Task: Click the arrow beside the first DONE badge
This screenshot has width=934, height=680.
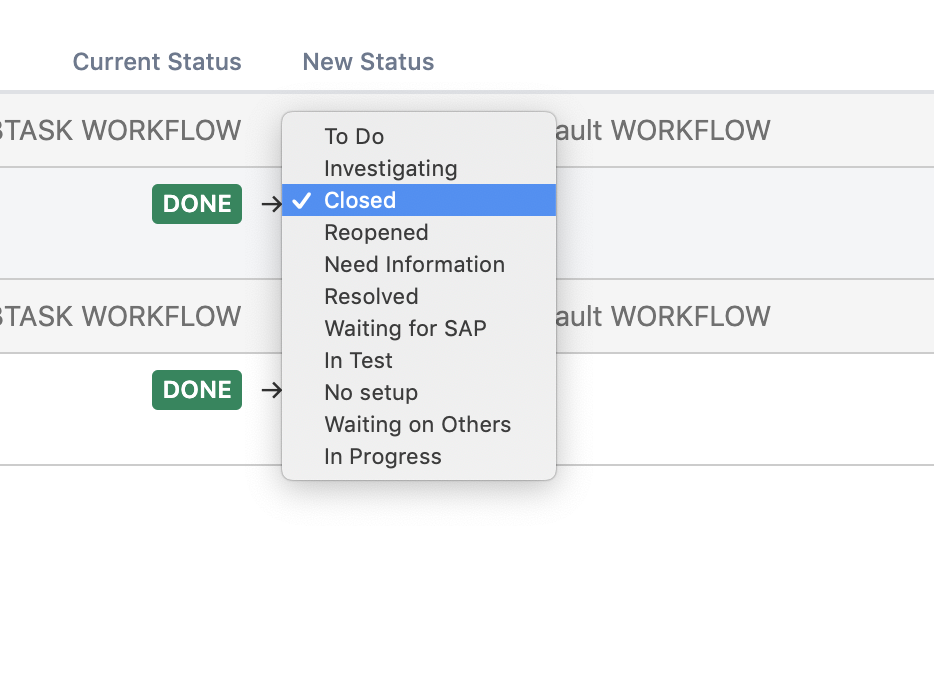Action: pos(272,204)
